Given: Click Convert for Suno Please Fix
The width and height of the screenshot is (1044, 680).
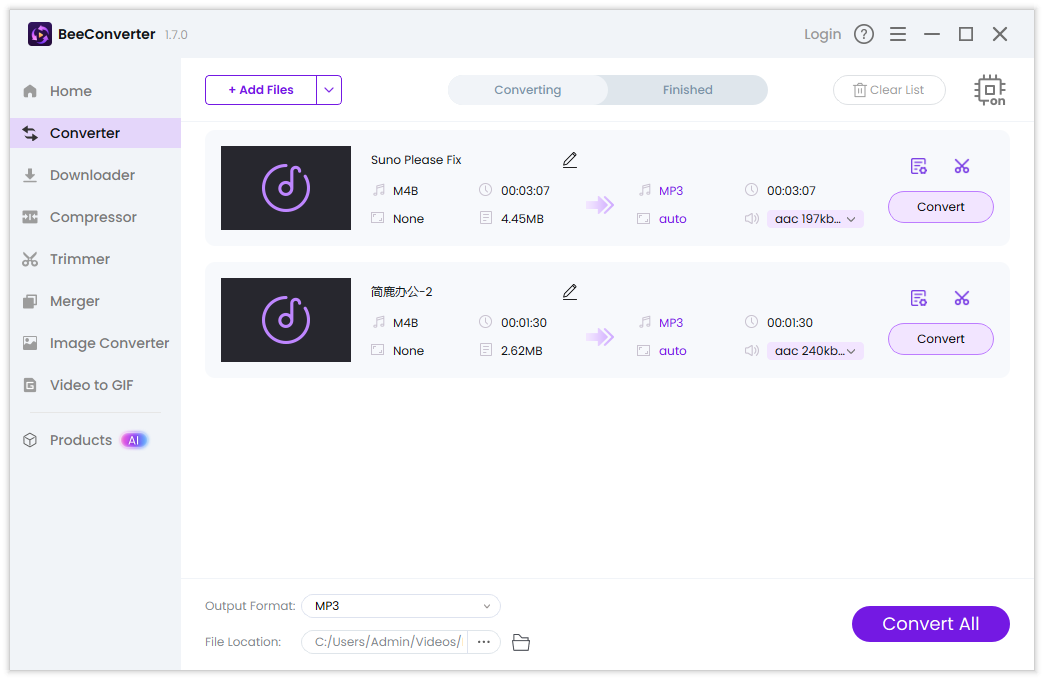Looking at the screenshot, I should tap(941, 207).
